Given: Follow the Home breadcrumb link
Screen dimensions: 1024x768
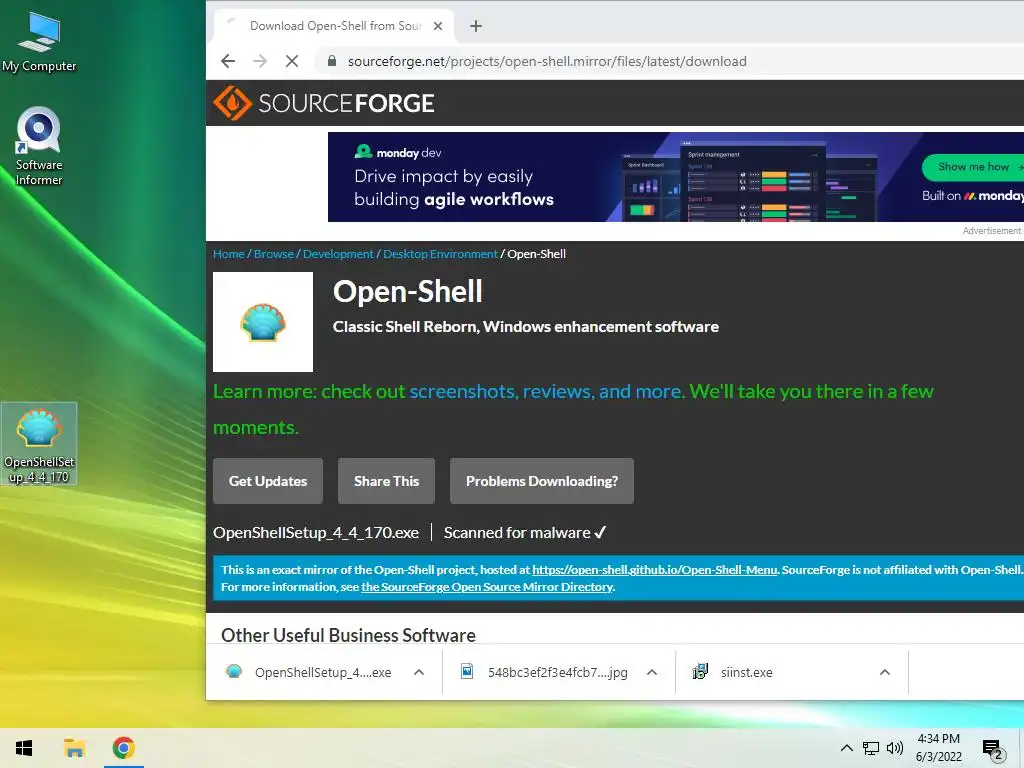Looking at the screenshot, I should click(x=229, y=254).
